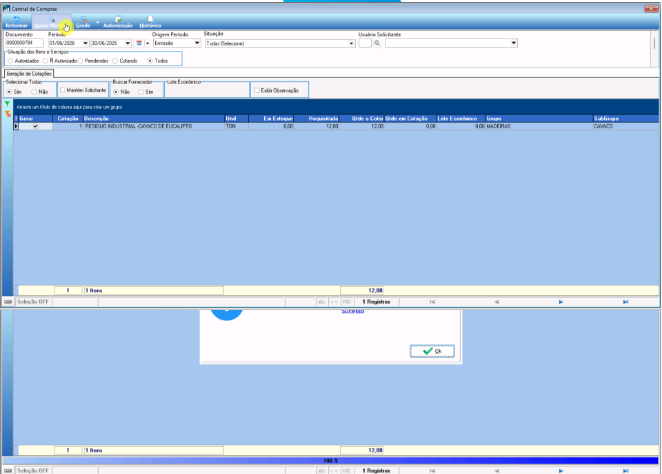Select the Todos radio button
The width and height of the screenshot is (662, 474).
point(150,61)
